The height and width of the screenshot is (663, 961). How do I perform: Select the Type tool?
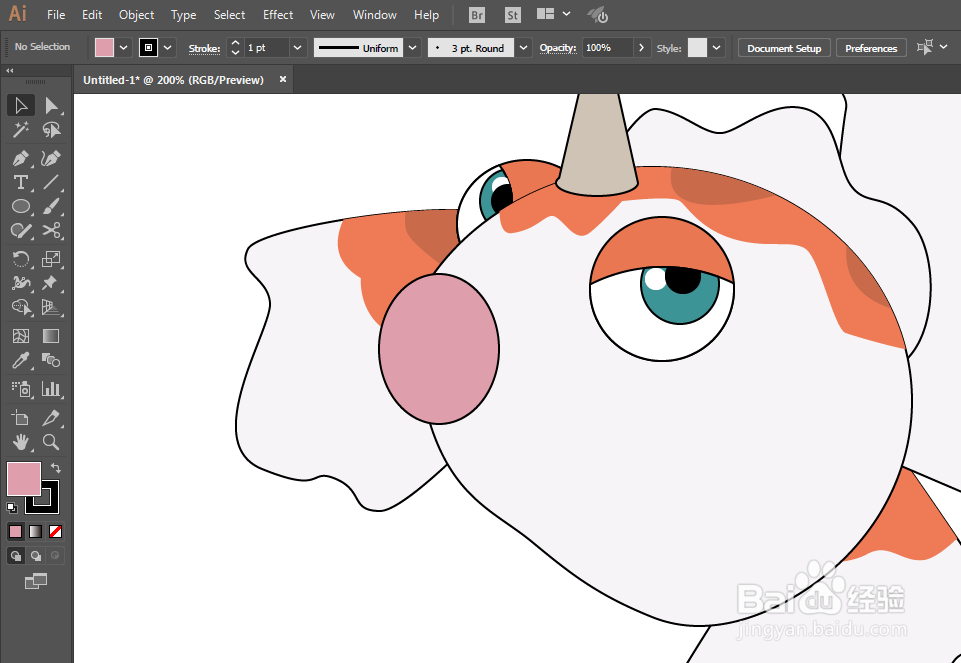click(x=21, y=182)
